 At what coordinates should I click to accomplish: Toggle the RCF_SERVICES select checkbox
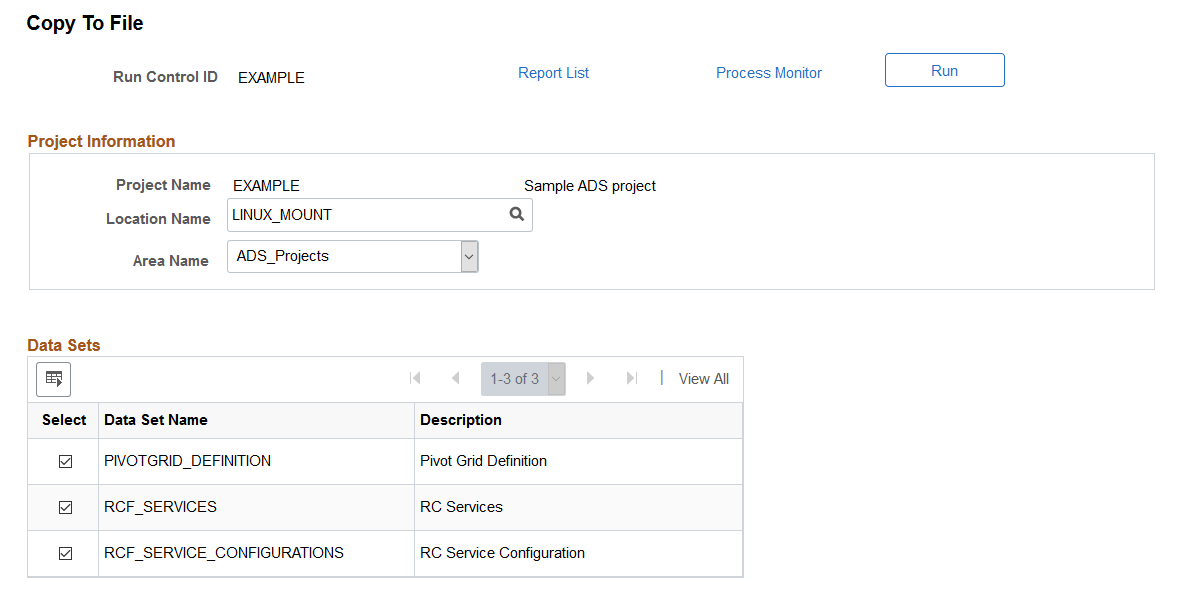pyautogui.click(x=66, y=508)
